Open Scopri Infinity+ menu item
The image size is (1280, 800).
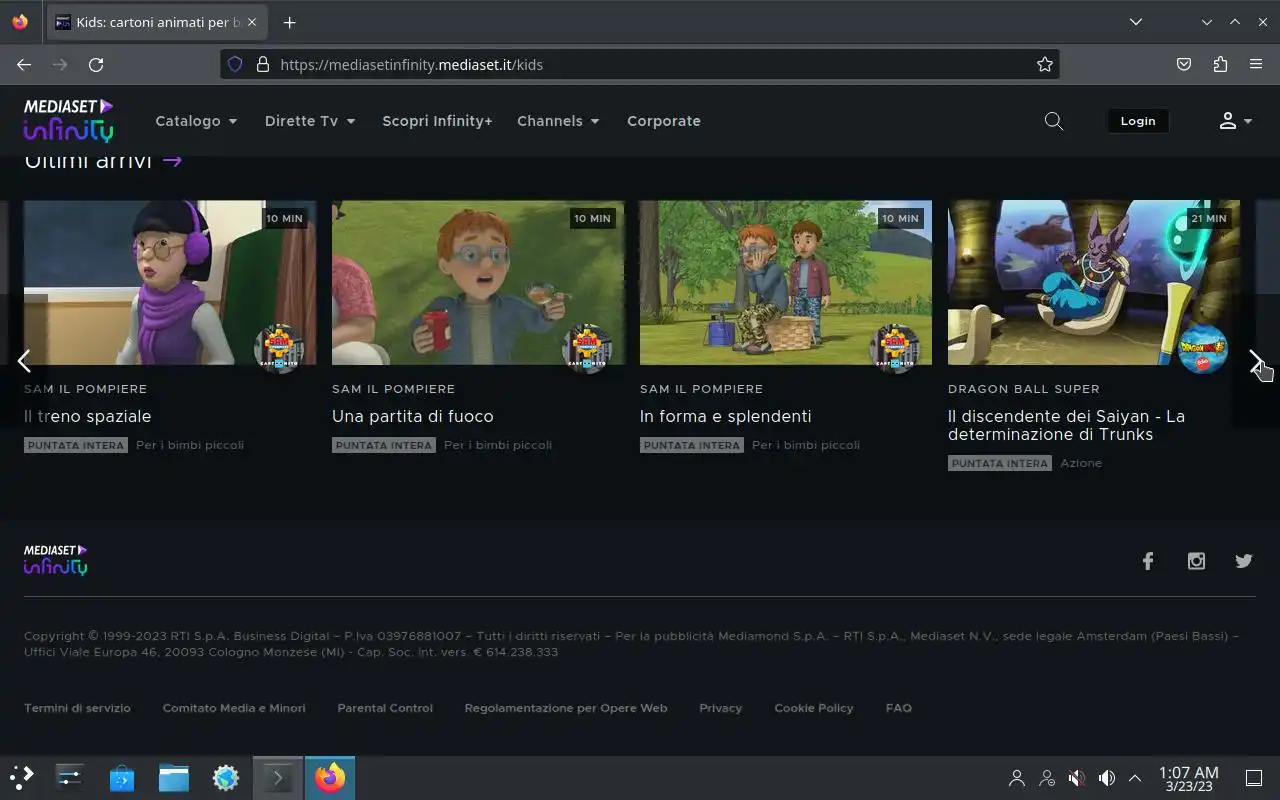437,121
